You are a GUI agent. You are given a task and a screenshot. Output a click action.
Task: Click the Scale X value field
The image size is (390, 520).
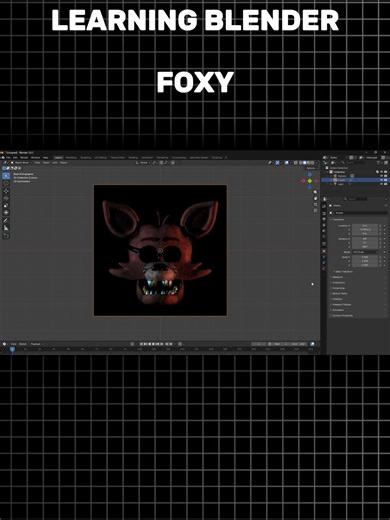365,257
